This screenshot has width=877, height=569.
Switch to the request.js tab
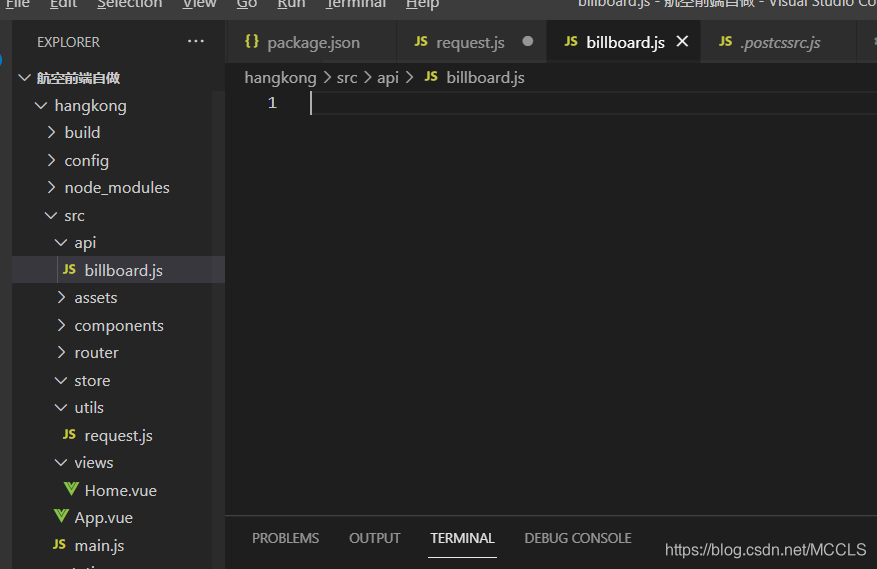(471, 42)
